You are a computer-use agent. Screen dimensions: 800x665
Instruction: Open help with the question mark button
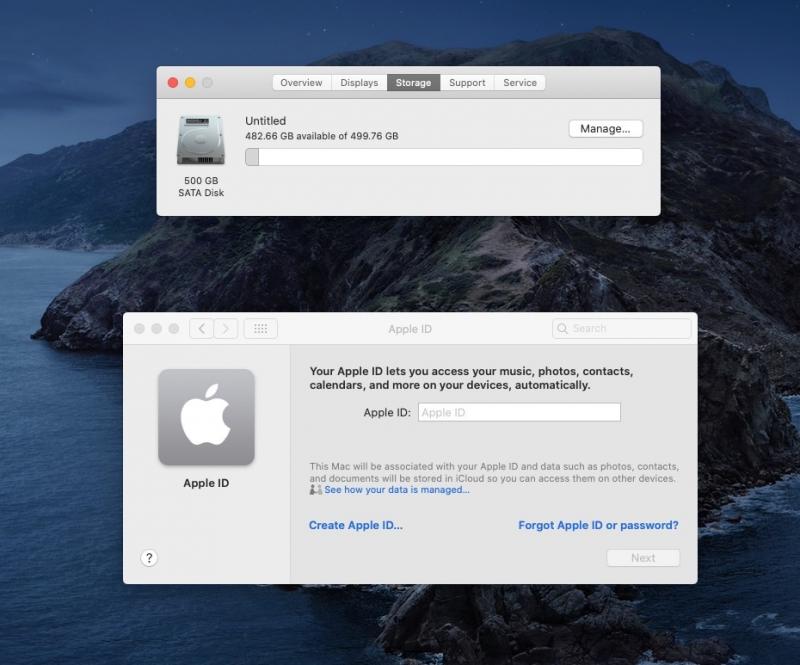click(149, 558)
